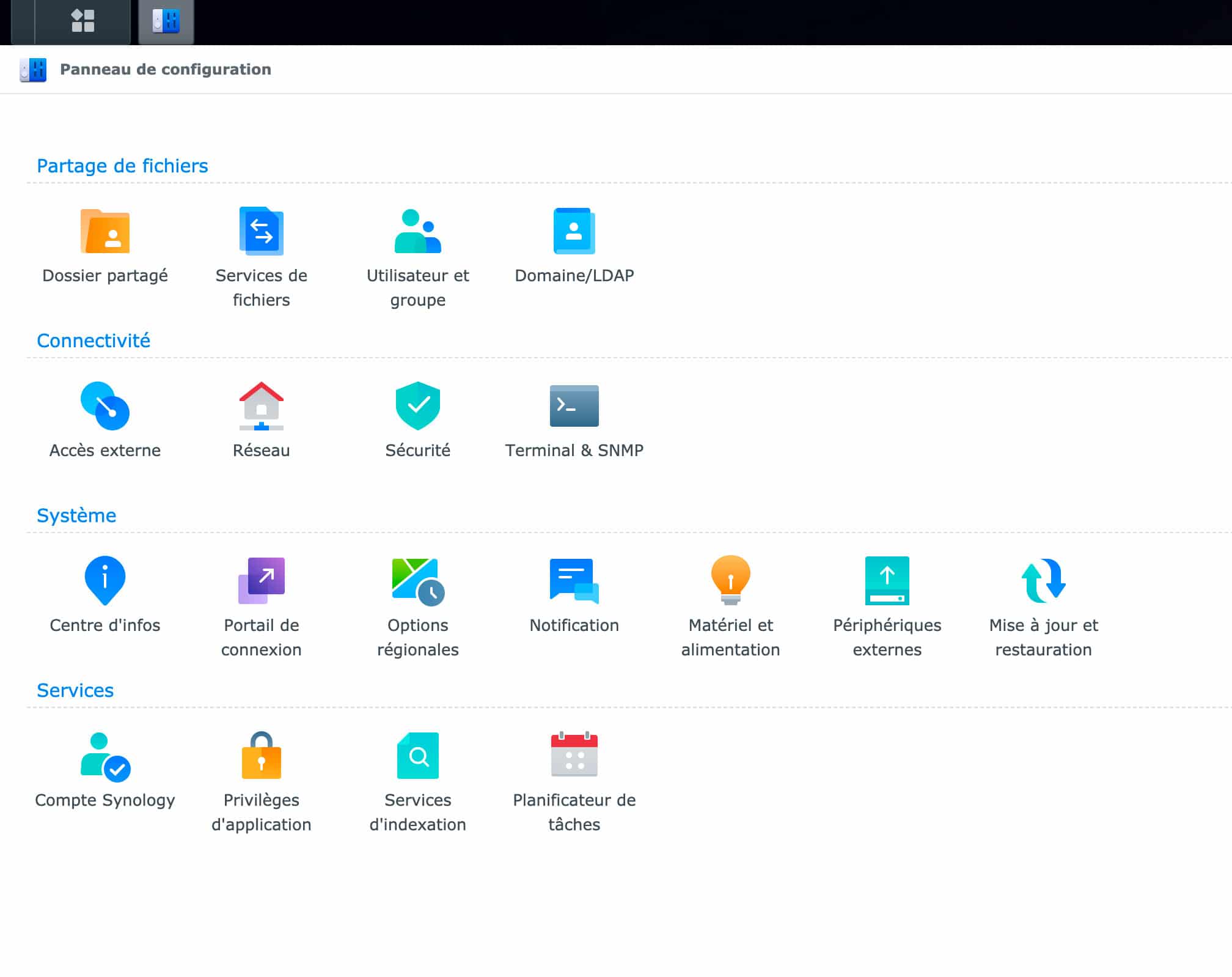Open Services d'indexation icon
Viewport: 1232px width, 977px height.
click(x=418, y=756)
